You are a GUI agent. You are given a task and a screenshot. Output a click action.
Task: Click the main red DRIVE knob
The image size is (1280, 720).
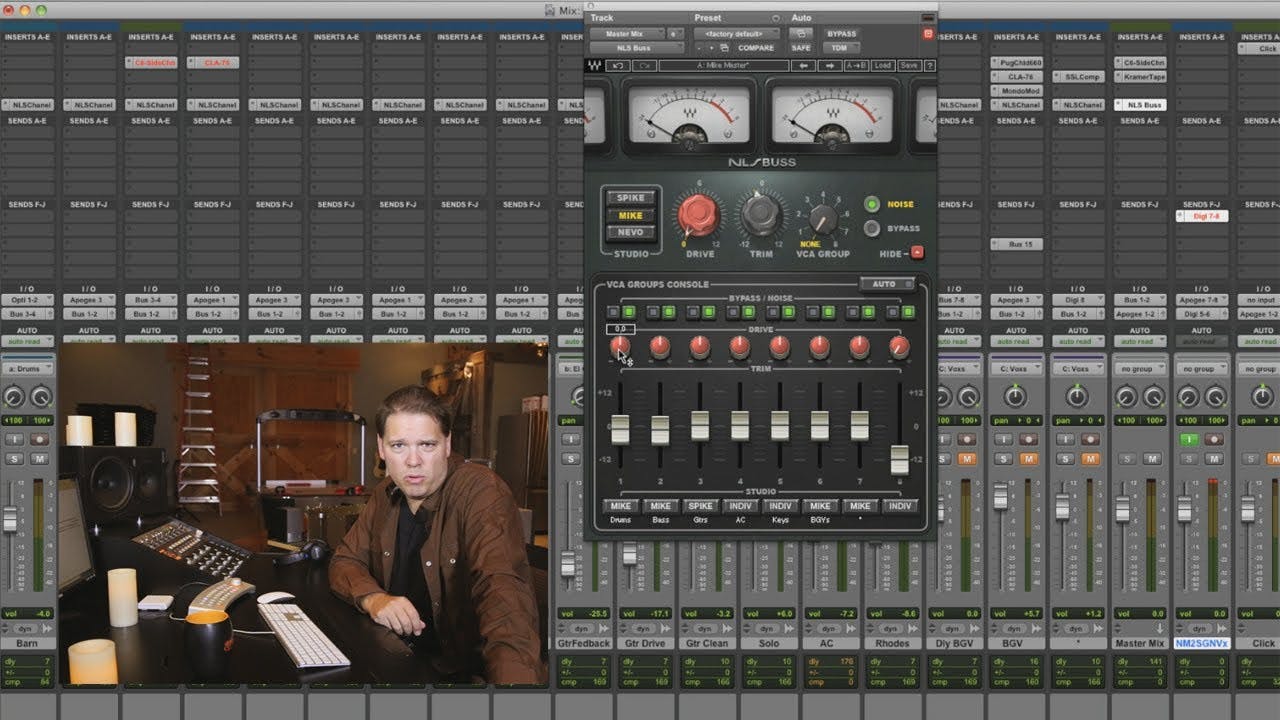coord(699,216)
